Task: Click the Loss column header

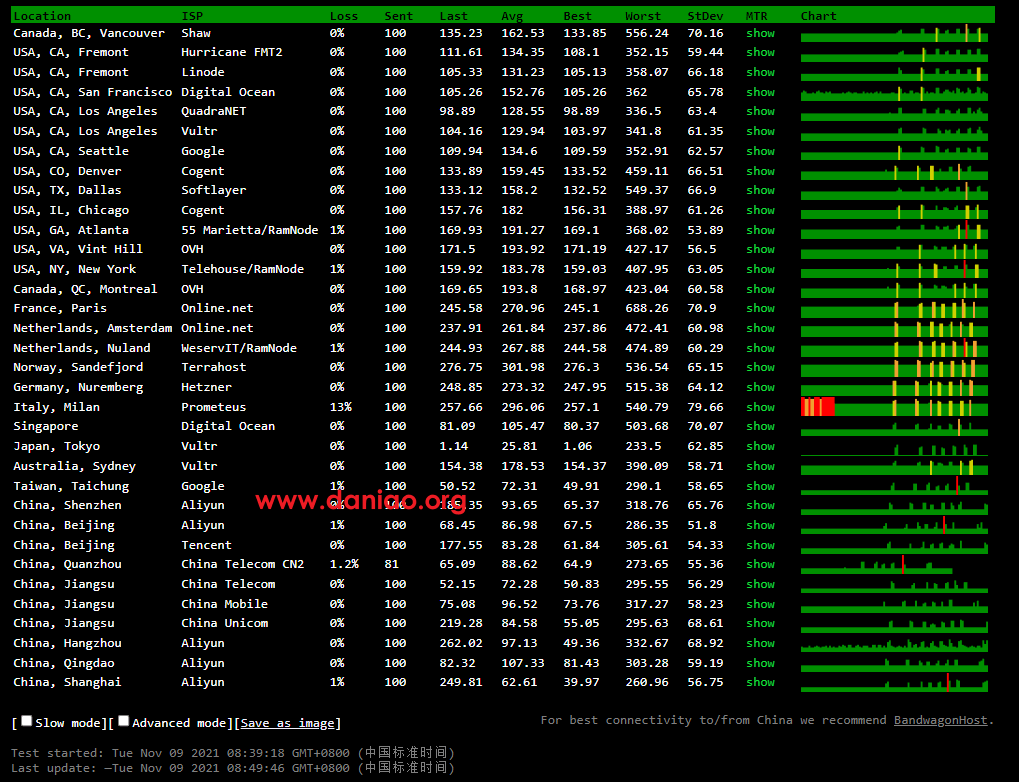Action: pos(344,16)
